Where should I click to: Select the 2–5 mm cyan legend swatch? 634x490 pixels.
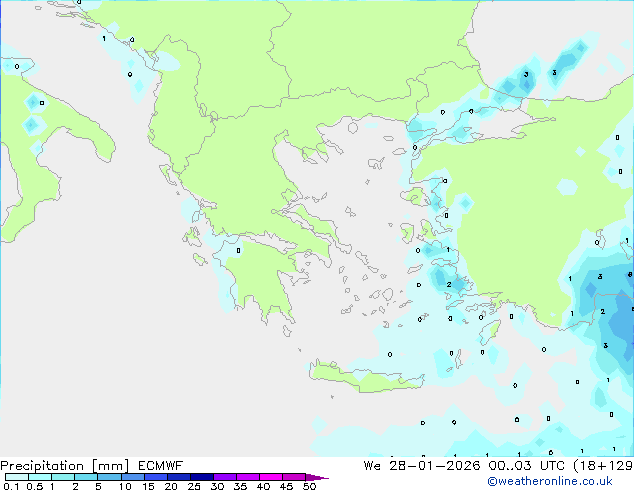point(86,477)
